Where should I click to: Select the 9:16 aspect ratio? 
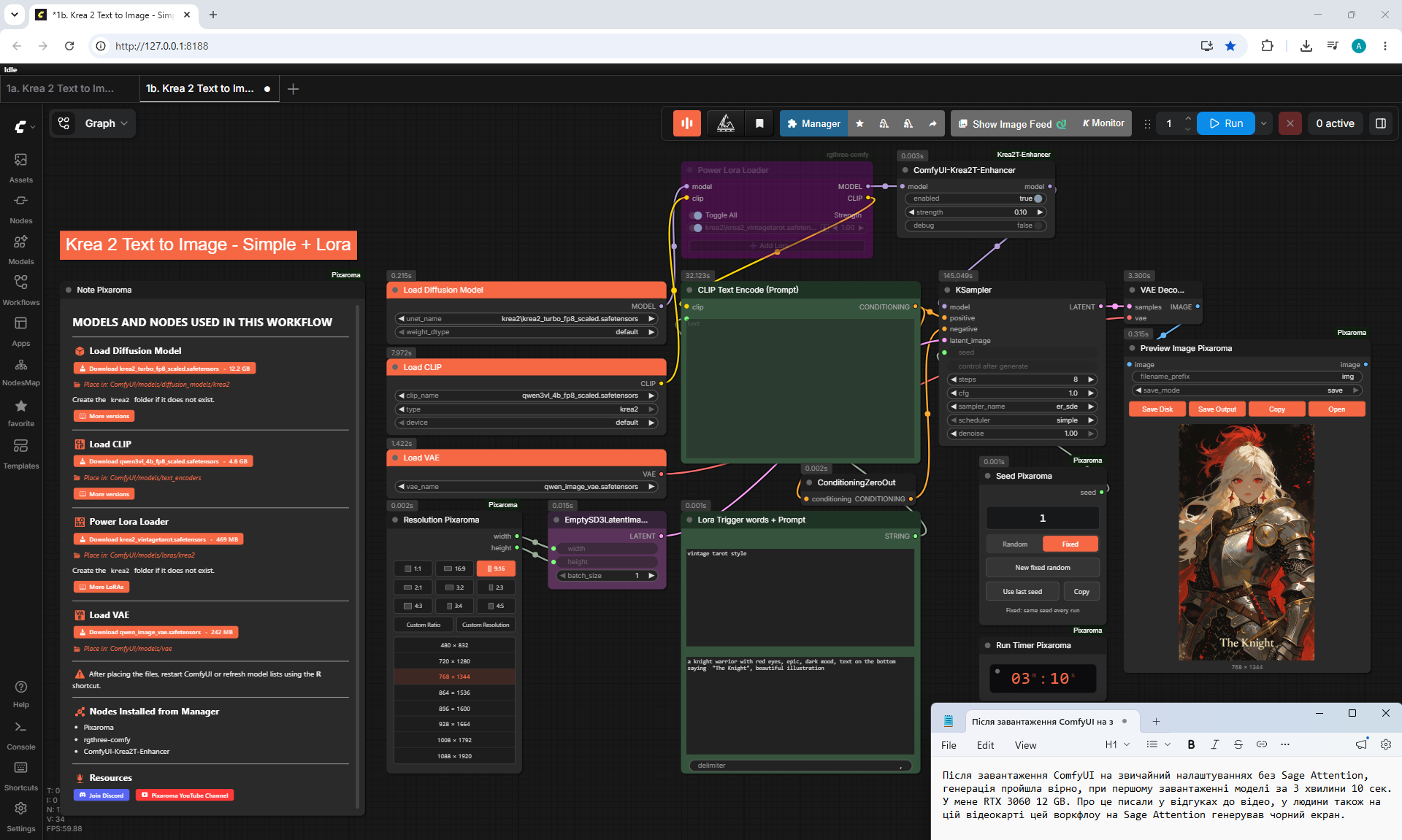(496, 569)
